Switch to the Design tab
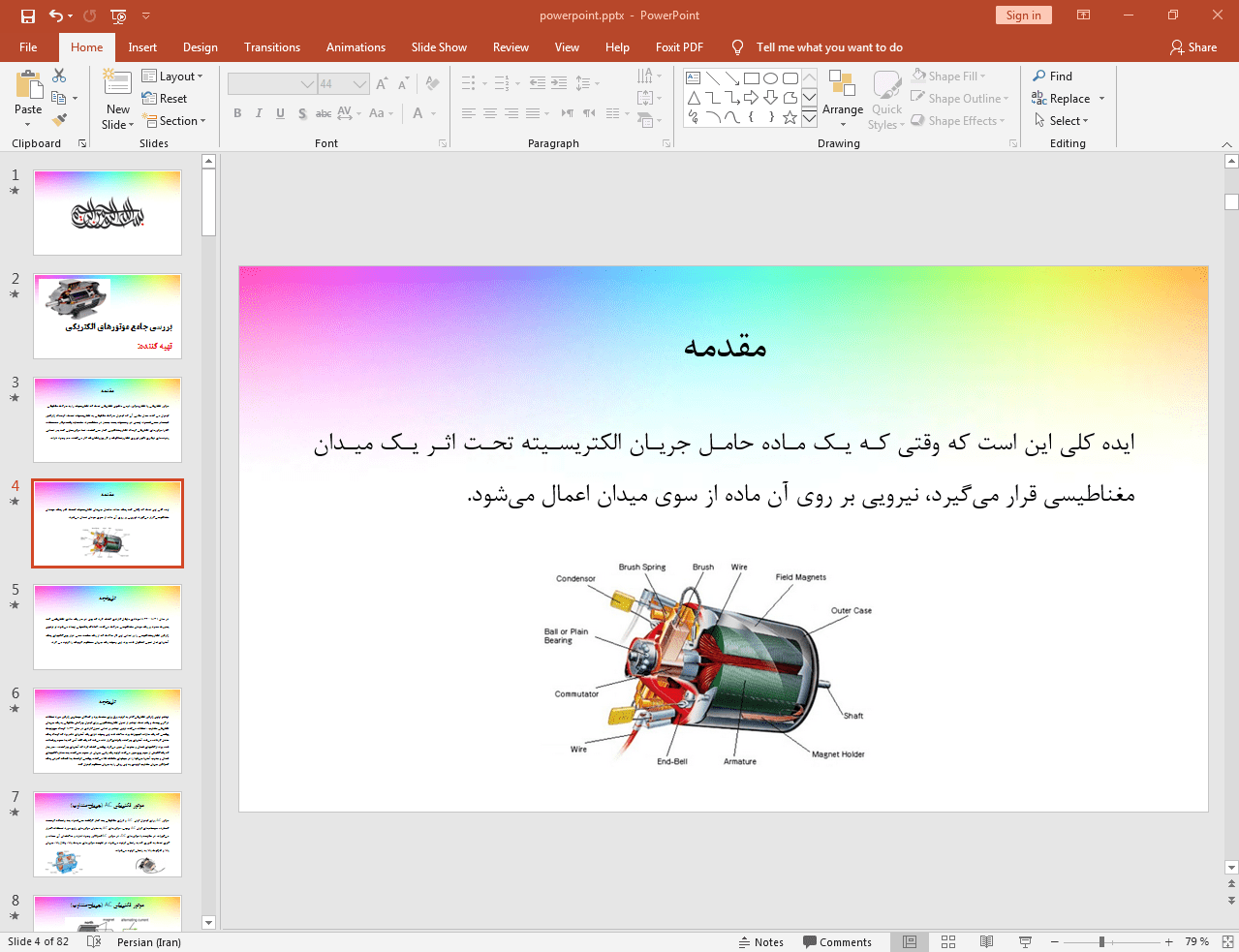The height and width of the screenshot is (952, 1239). pyautogui.click(x=201, y=47)
